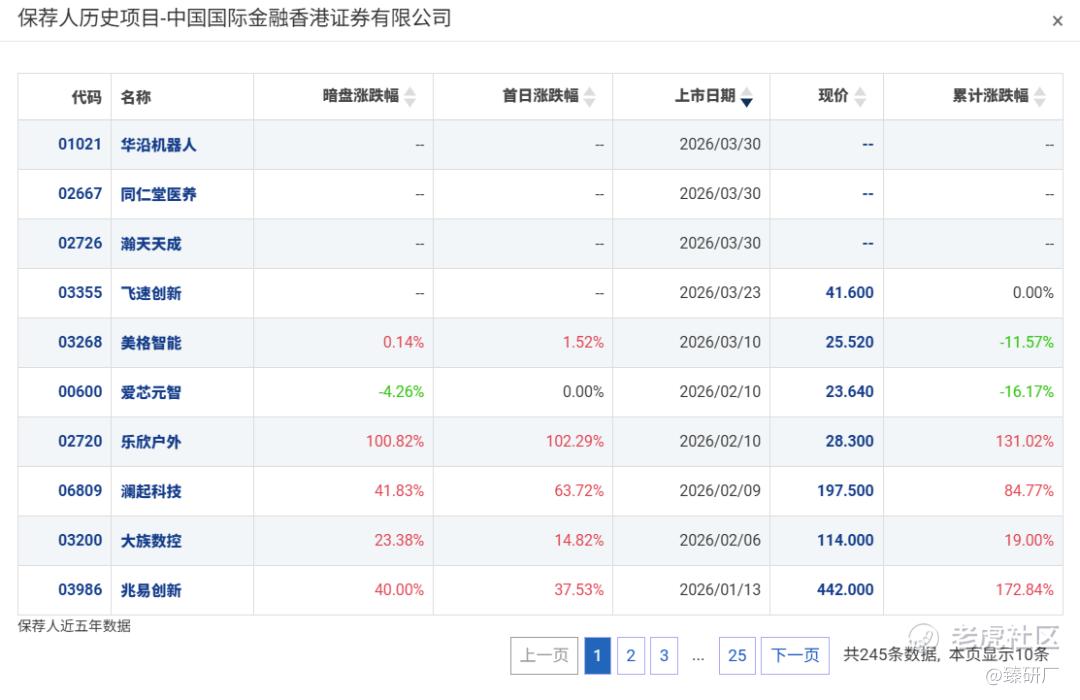1080x700 pixels.
Task: Select page 1 in pagination
Action: click(x=597, y=655)
